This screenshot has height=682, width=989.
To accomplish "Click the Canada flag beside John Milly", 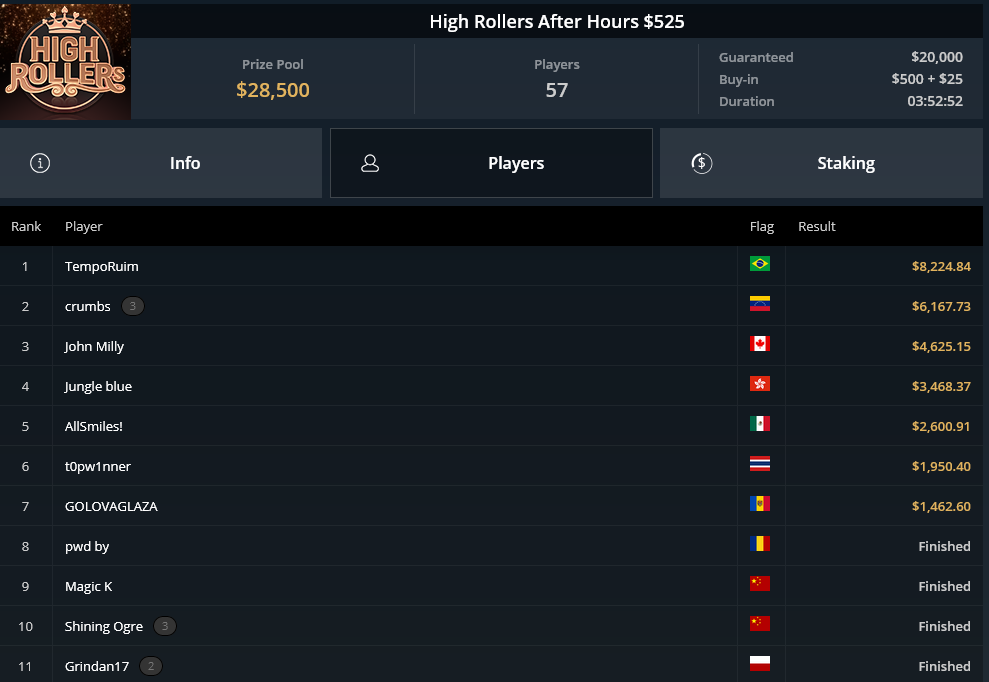I will point(761,344).
